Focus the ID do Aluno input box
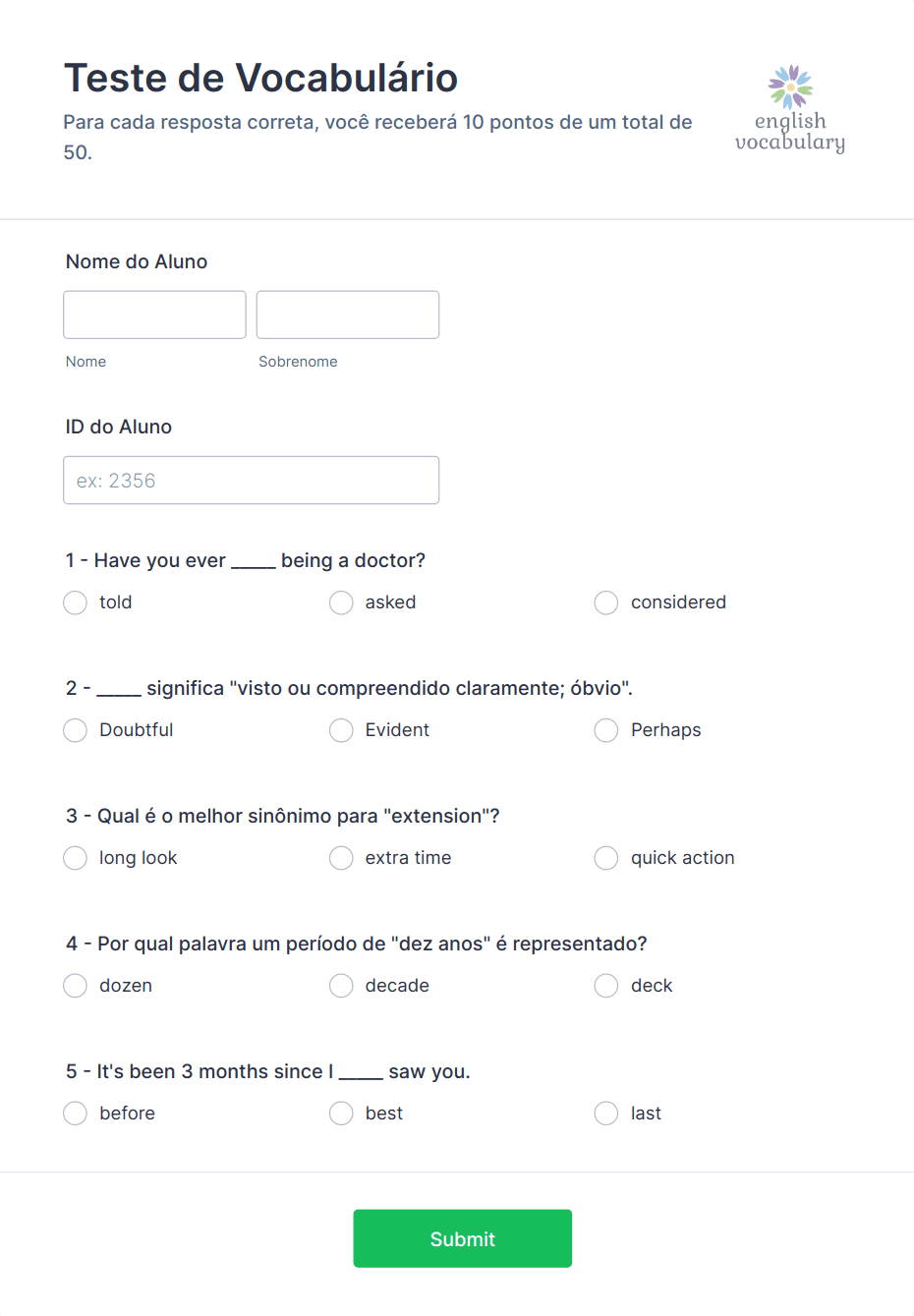Screen dimensions: 914x1316 [251, 481]
